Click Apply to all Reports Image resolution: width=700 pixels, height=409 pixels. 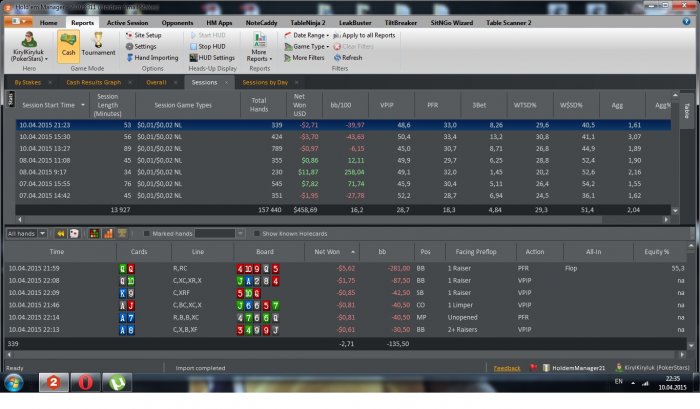pyautogui.click(x=364, y=35)
